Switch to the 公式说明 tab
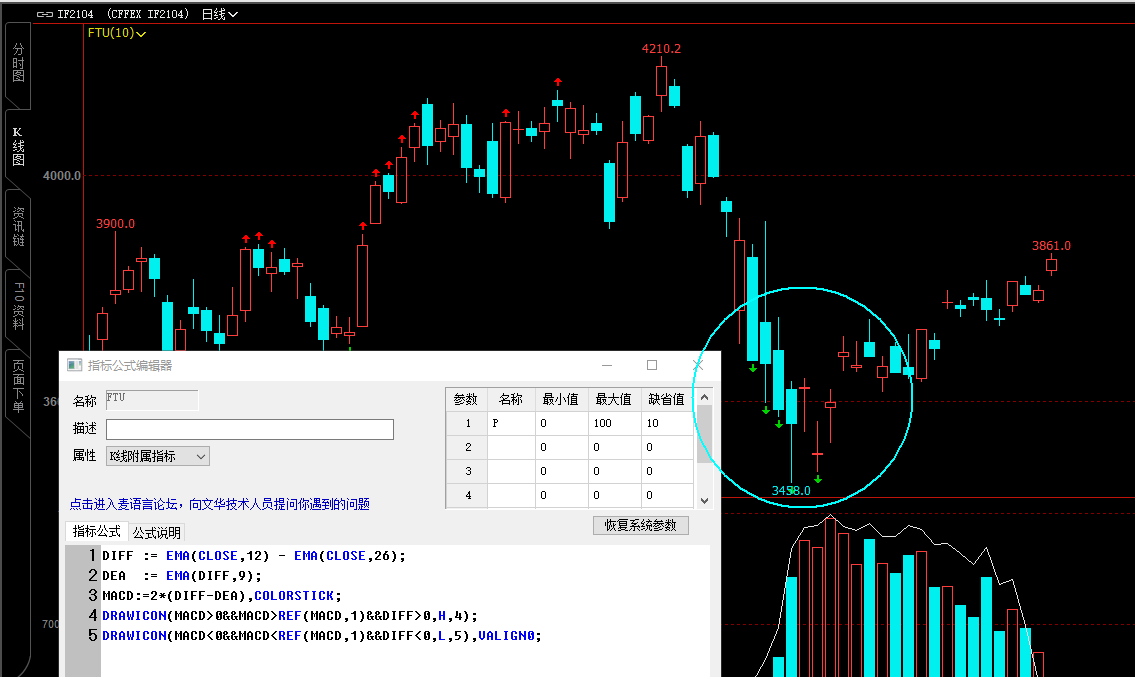This screenshot has height=677, width=1135. coord(157,532)
